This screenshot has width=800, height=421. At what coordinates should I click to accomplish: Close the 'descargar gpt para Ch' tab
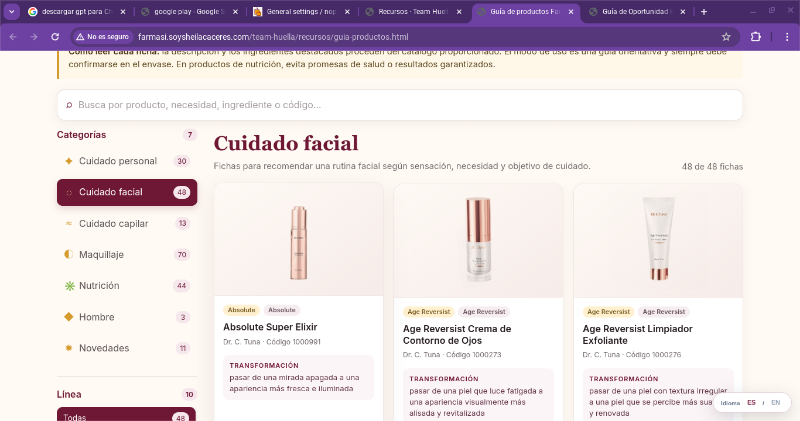pyautogui.click(x=123, y=12)
